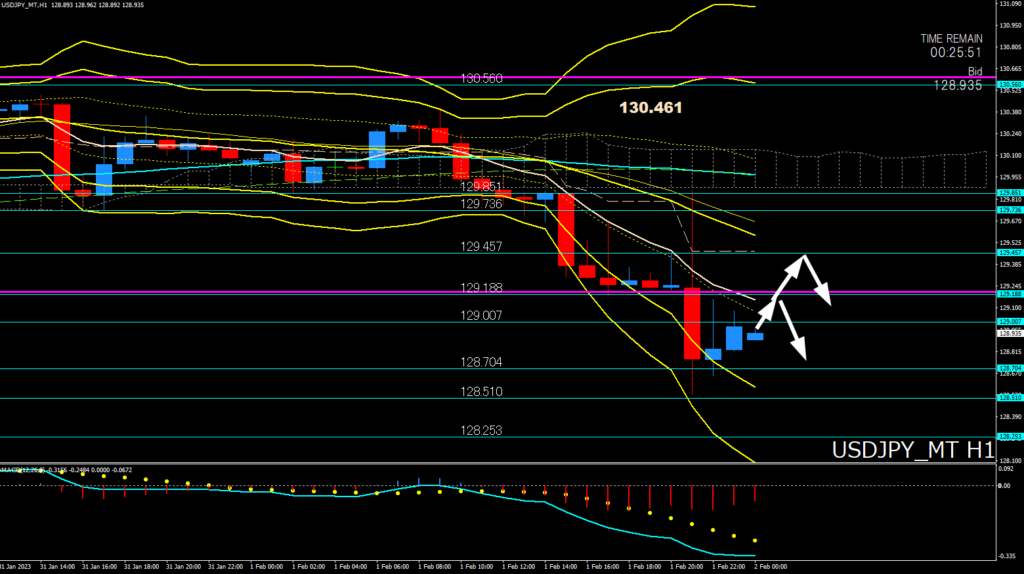
Task: Select the 00:25:51 countdown value
Action: pyautogui.click(x=955, y=53)
